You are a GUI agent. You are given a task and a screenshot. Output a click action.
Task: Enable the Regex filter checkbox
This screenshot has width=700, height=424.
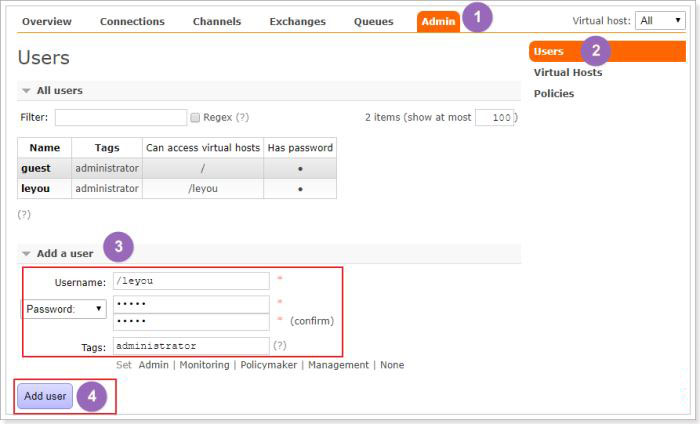[x=195, y=117]
